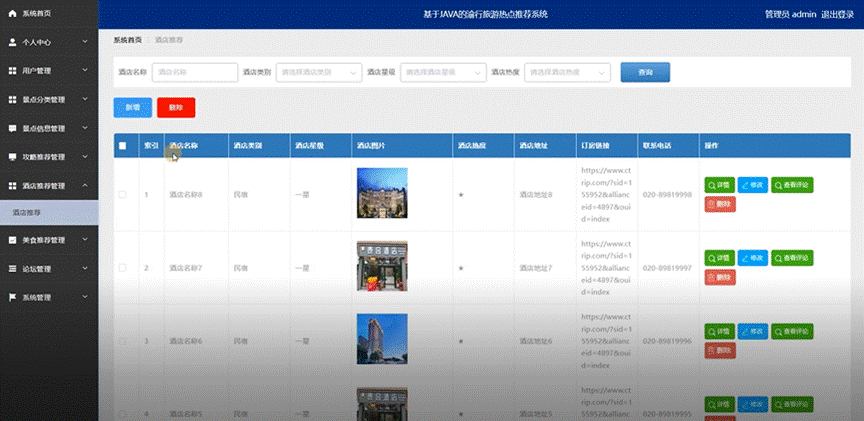Image resolution: width=864 pixels, height=421 pixels.
Task: Click the cell 酒店地址7
Action: (536, 268)
